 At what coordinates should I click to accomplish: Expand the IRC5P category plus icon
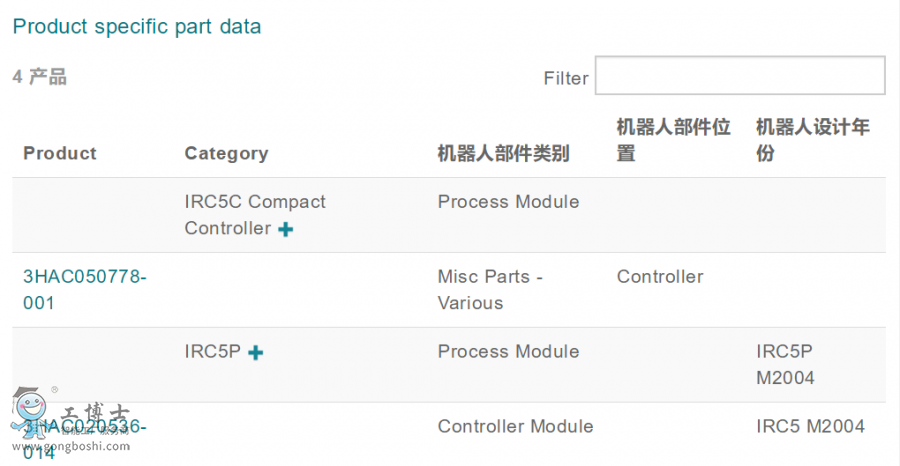click(256, 352)
